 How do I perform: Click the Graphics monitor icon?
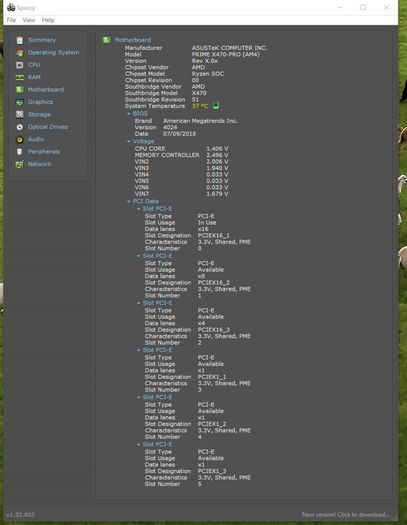20,102
